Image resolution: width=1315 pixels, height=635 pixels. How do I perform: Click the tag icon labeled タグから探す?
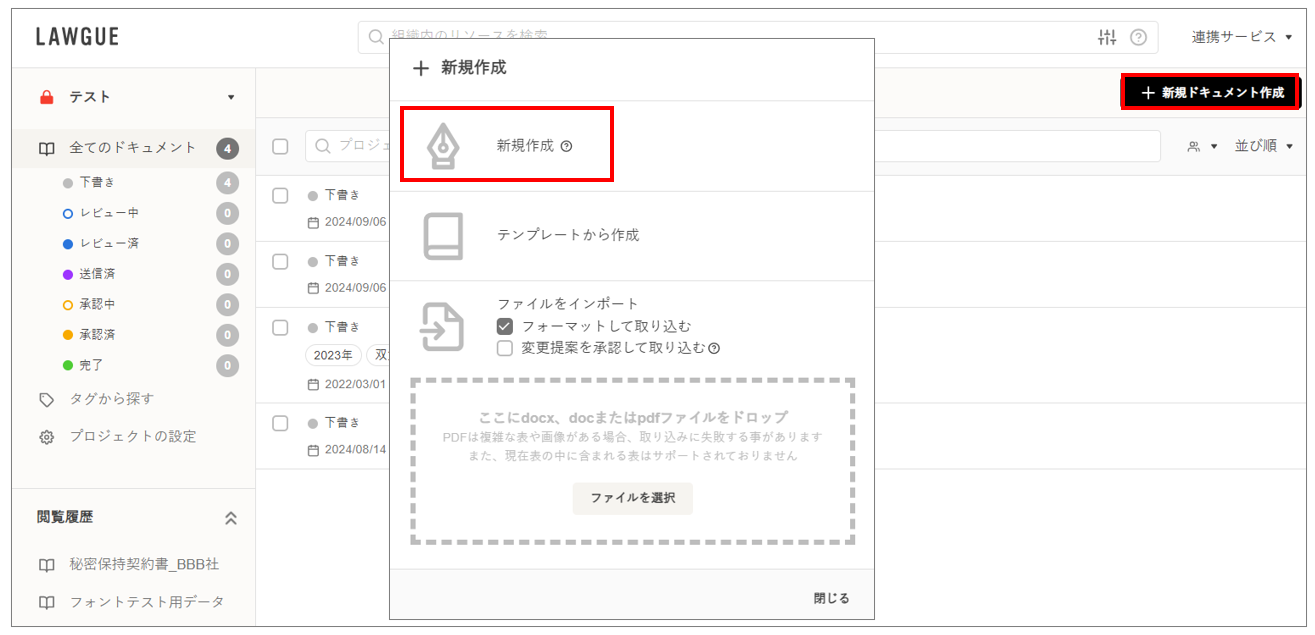click(x=46, y=399)
